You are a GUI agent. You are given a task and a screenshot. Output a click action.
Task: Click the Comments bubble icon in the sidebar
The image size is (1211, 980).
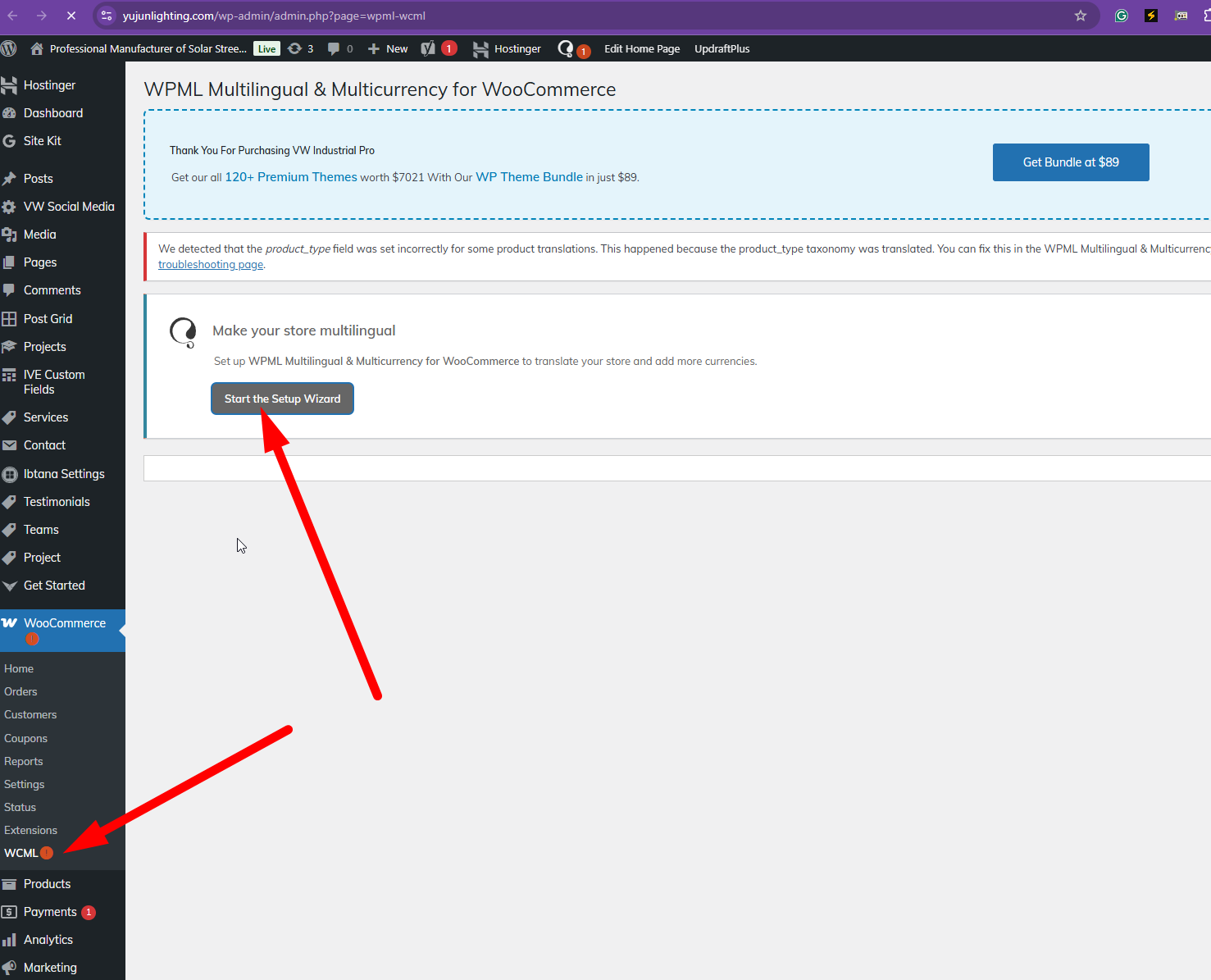(10, 290)
